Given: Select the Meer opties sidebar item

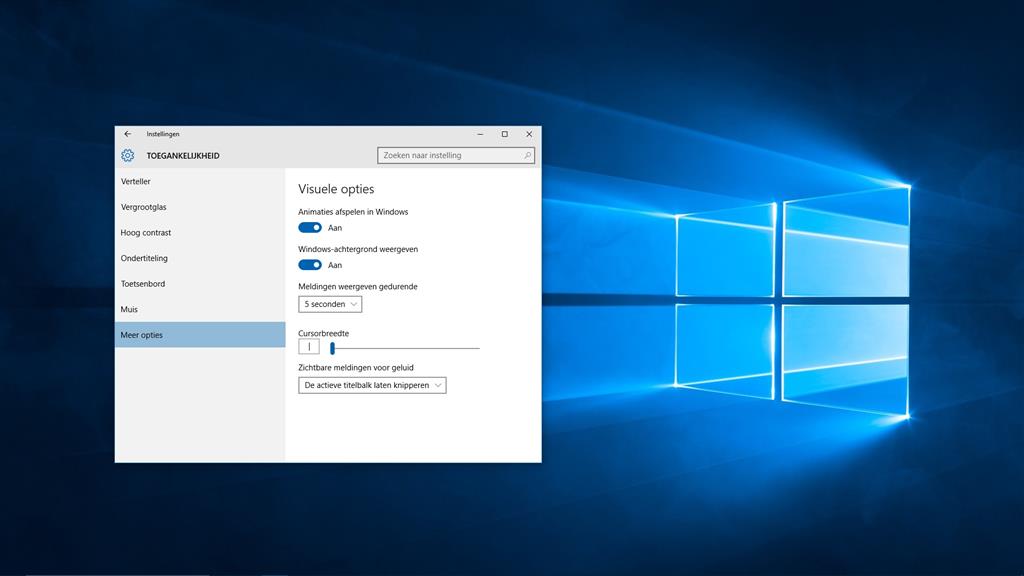Looking at the screenshot, I should click(x=200, y=334).
